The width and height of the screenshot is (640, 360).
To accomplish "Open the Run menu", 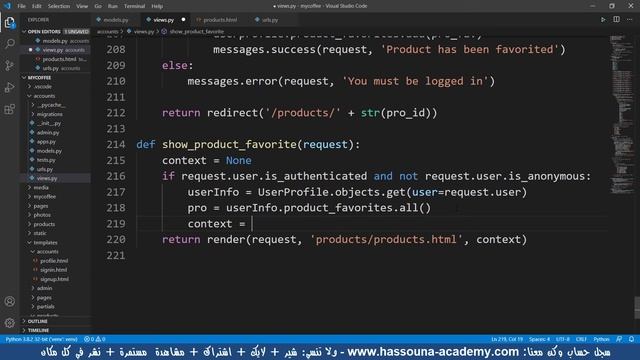I will 113,6.
